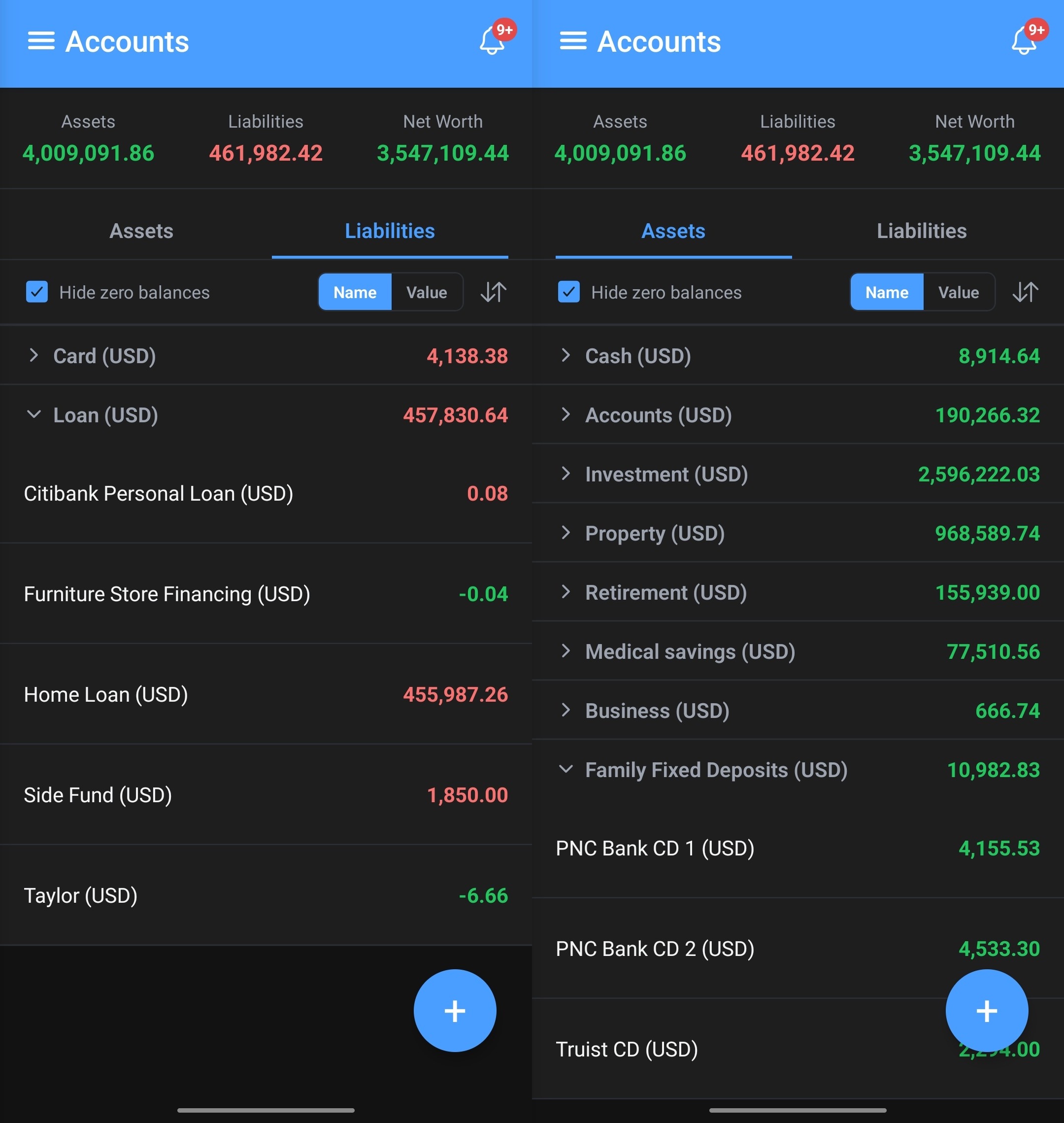
Task: Expand the Investment (USD) group
Action: (798, 474)
